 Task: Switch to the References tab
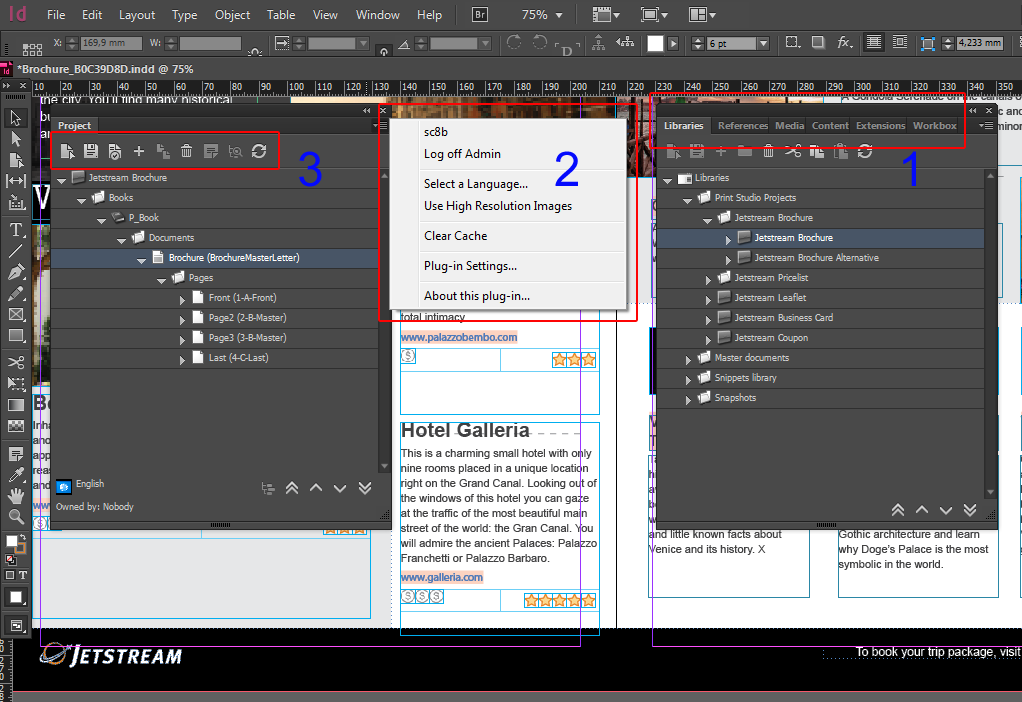pos(742,125)
